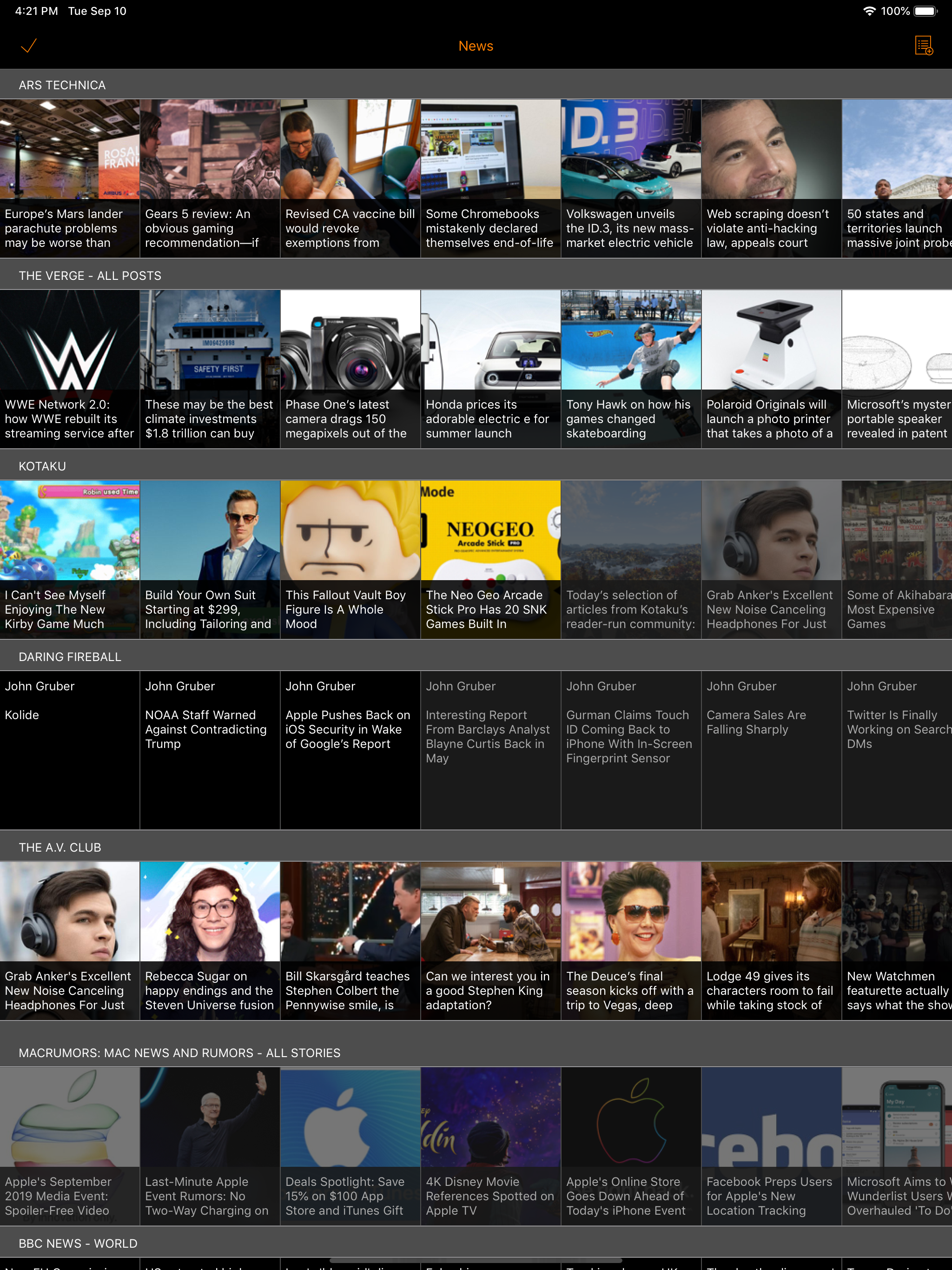Image resolution: width=952 pixels, height=1270 pixels.
Task: Open Neo Geo Arcade Stick Pro article
Action: (490, 559)
